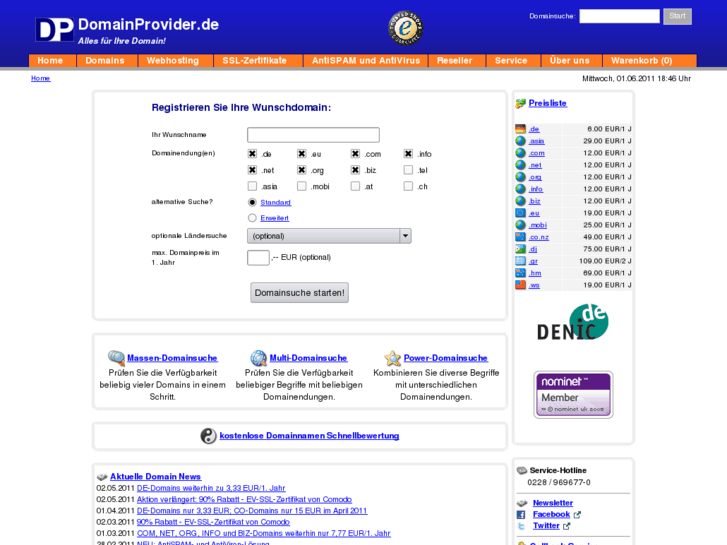Open the AntiSPAM und AntiVirus tab

366,61
